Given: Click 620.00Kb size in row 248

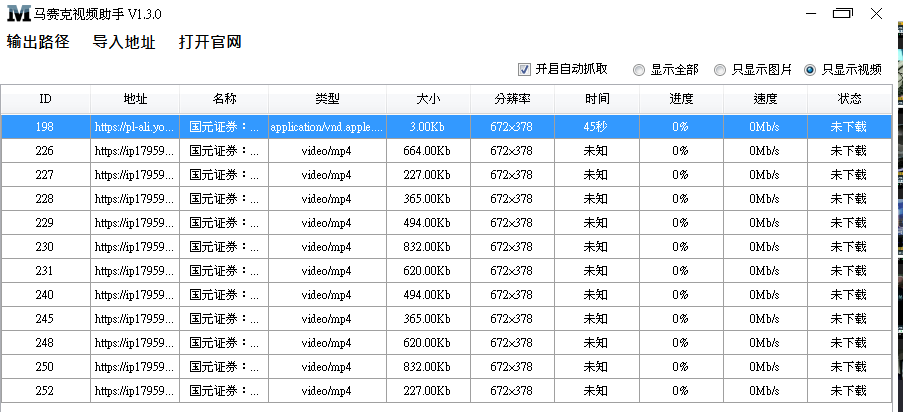Looking at the screenshot, I should (x=428, y=343).
